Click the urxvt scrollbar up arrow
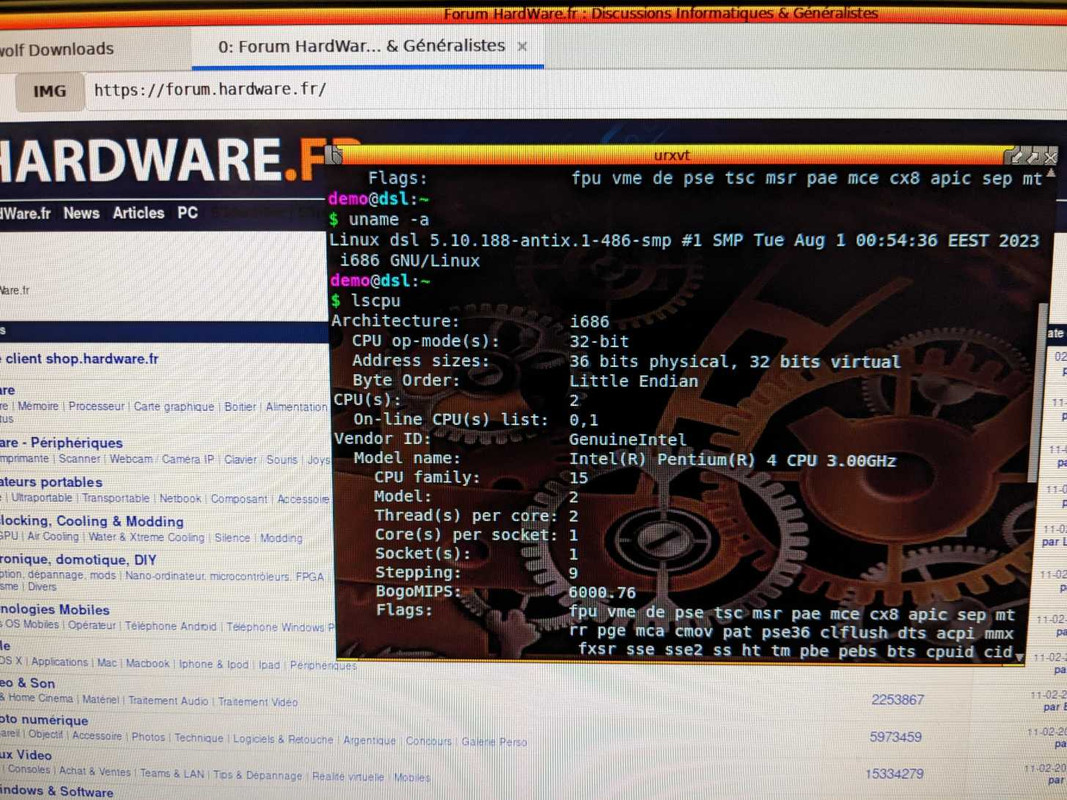1067x800 pixels. tap(1051, 174)
